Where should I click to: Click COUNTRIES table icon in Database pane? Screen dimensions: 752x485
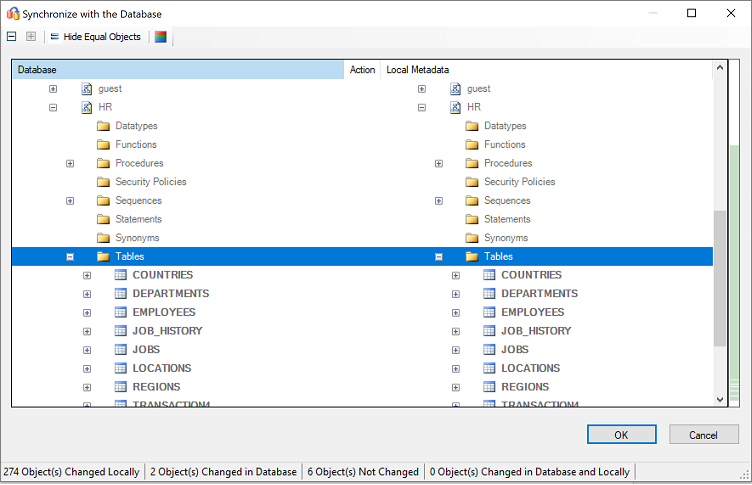pos(121,275)
